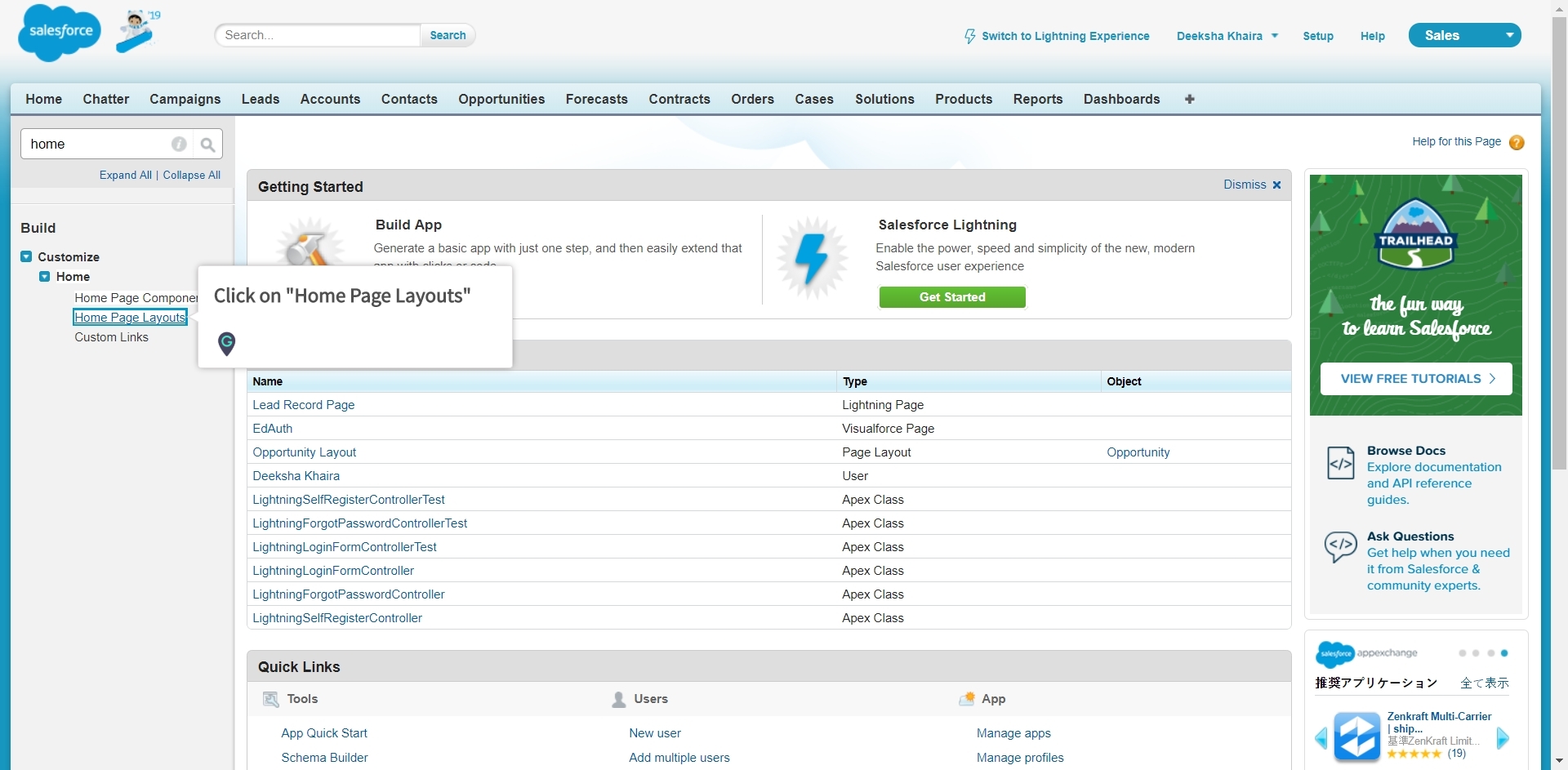Click the VIEW FREE TUTORIALS chevron button
1568x770 pixels.
(x=1415, y=379)
